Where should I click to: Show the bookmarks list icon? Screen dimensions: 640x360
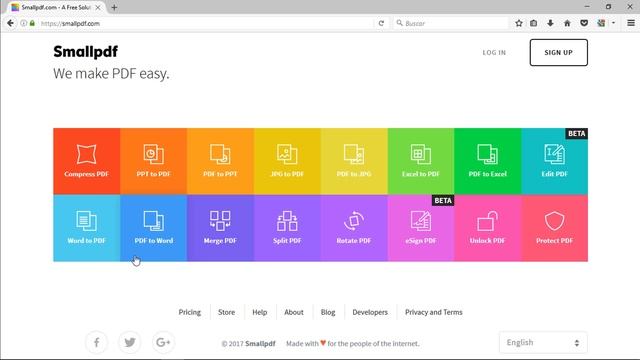pyautogui.click(x=533, y=23)
